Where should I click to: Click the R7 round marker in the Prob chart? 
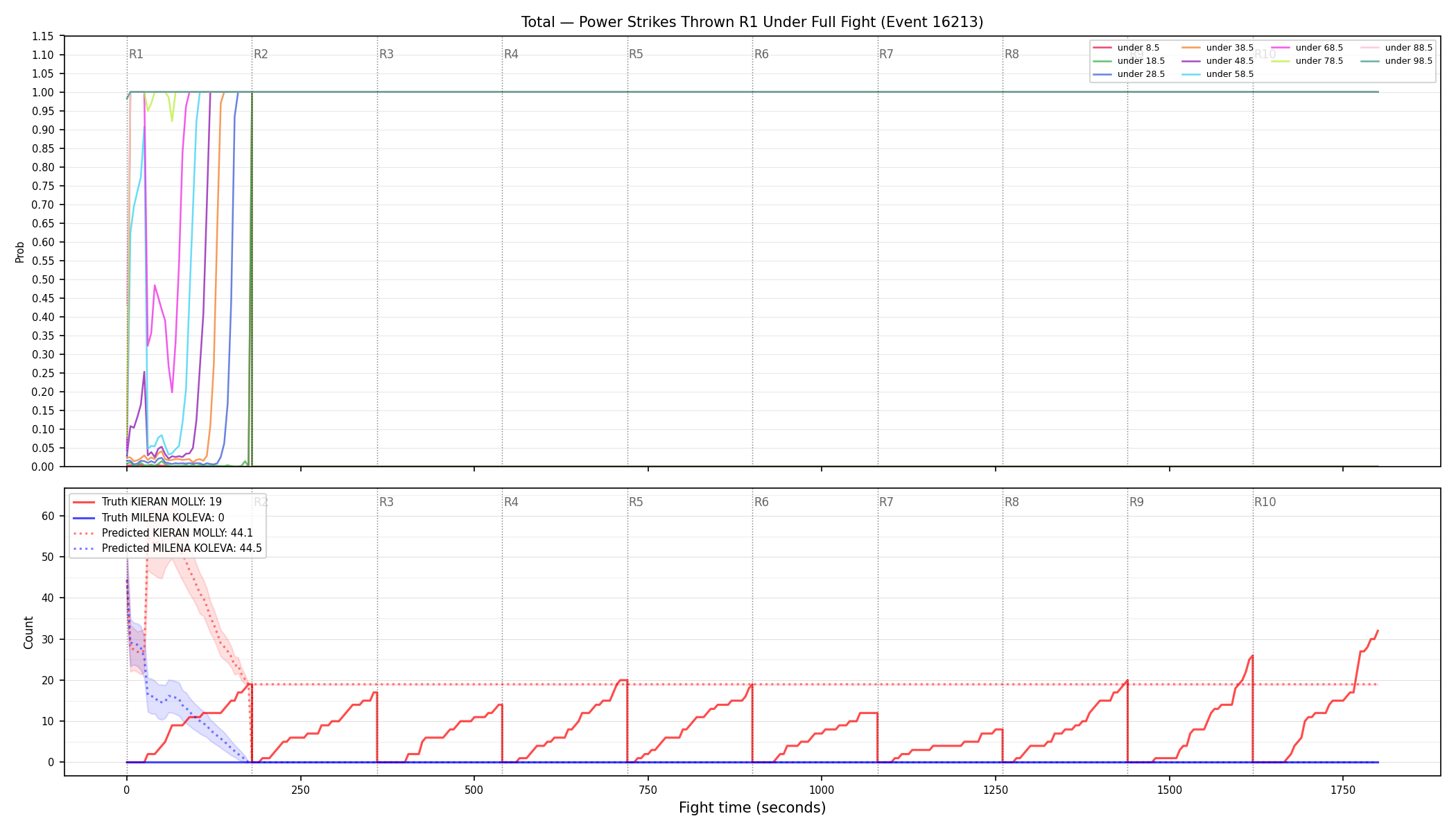pyautogui.click(x=886, y=54)
